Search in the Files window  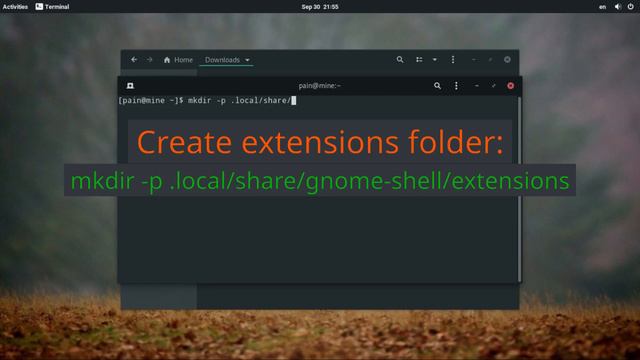(400, 60)
